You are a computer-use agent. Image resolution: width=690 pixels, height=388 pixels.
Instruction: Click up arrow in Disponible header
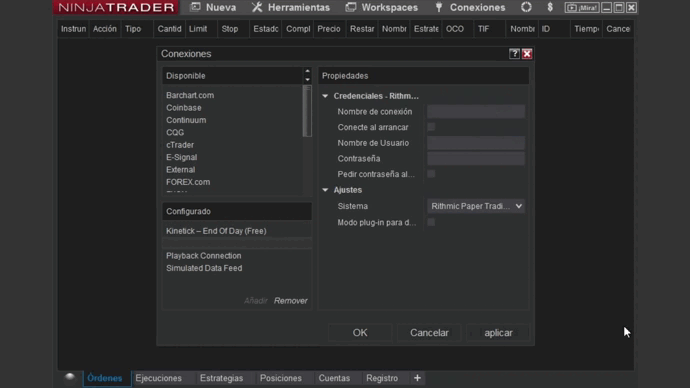[x=307, y=71]
